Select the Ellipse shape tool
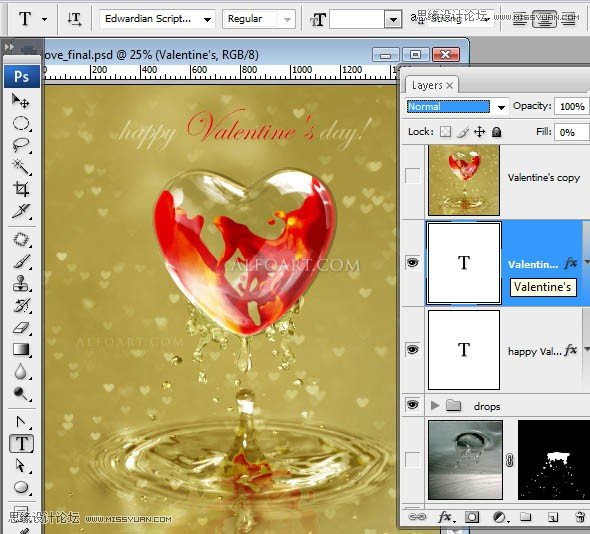590x534 pixels. point(21,487)
